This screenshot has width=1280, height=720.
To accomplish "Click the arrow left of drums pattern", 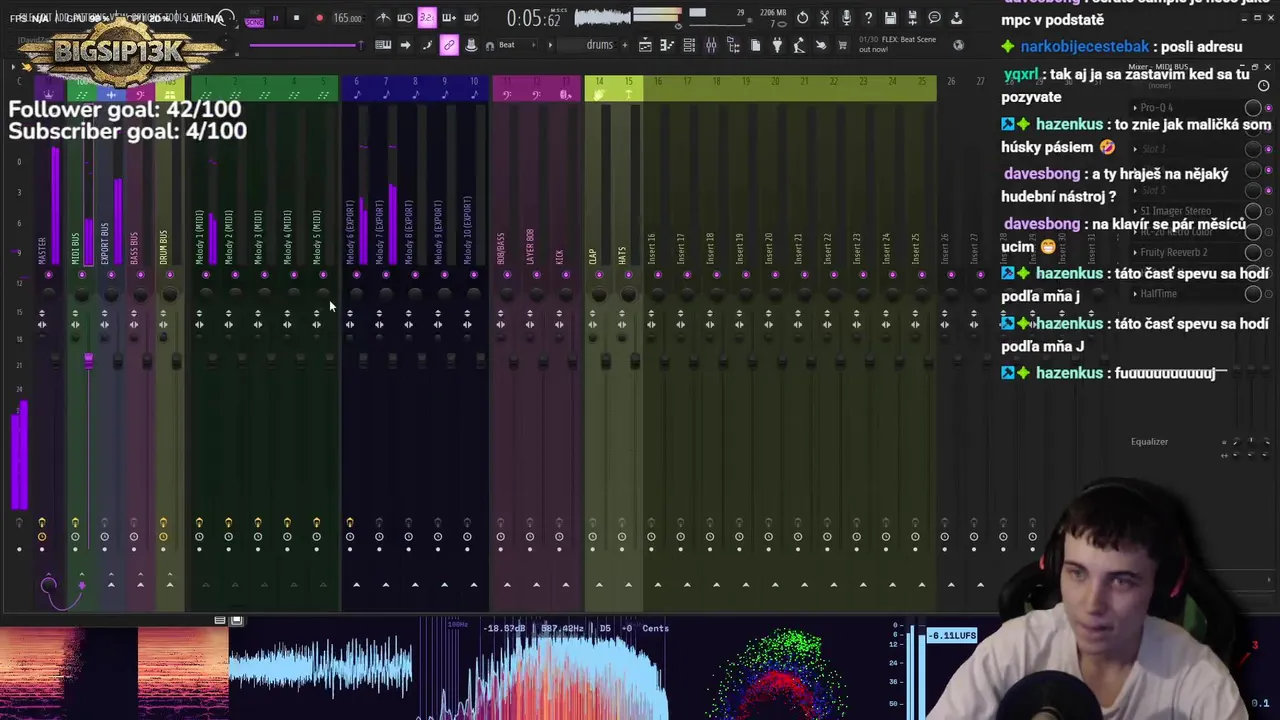I will tap(549, 45).
